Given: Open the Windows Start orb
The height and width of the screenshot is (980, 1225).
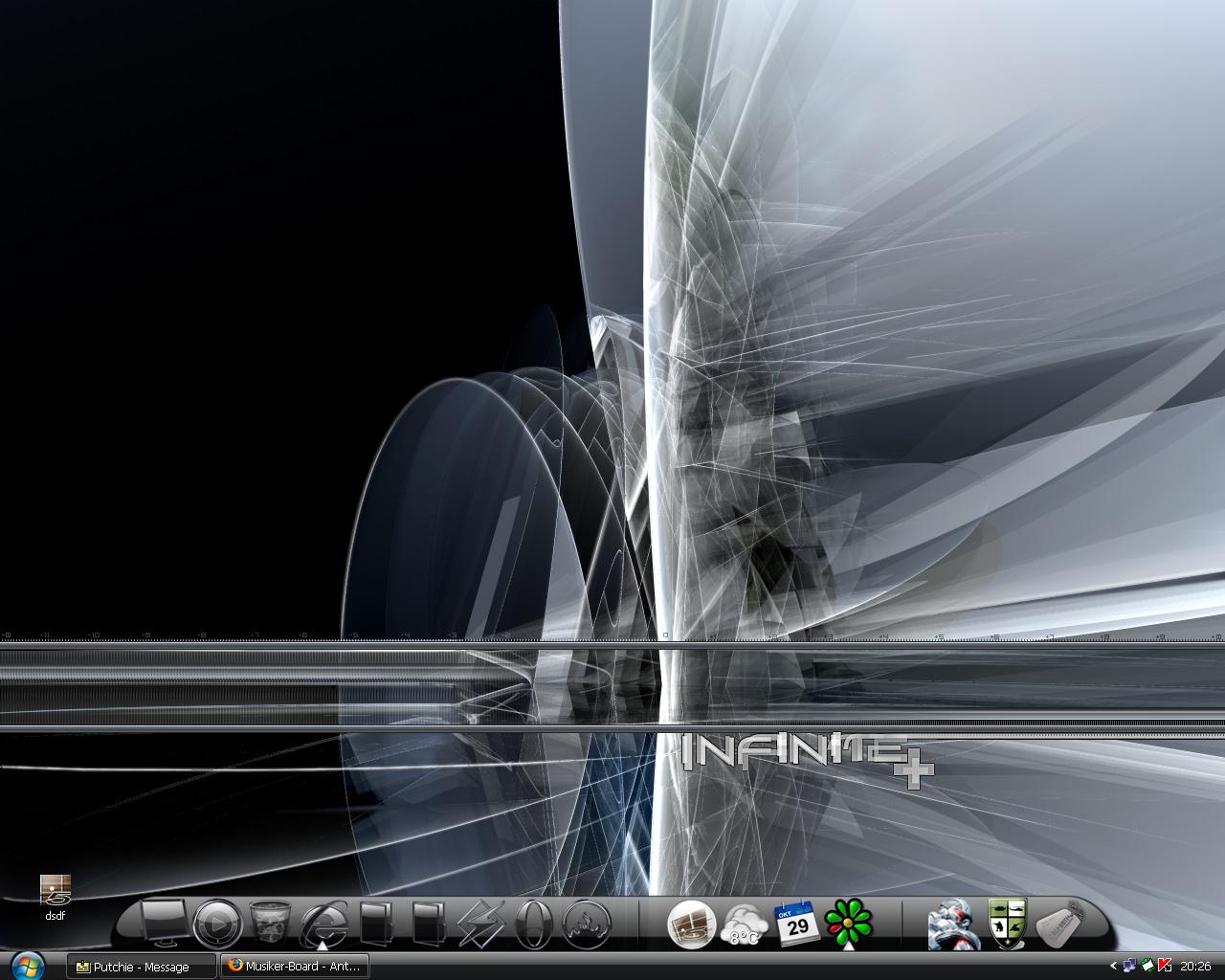Looking at the screenshot, I should pos(29,965).
